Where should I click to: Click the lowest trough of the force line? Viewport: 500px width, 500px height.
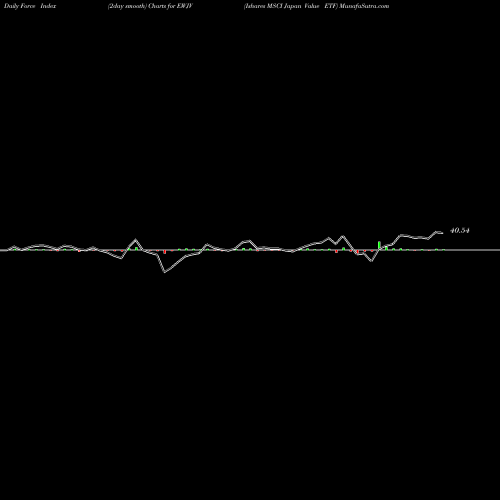pyautogui.click(x=165, y=272)
